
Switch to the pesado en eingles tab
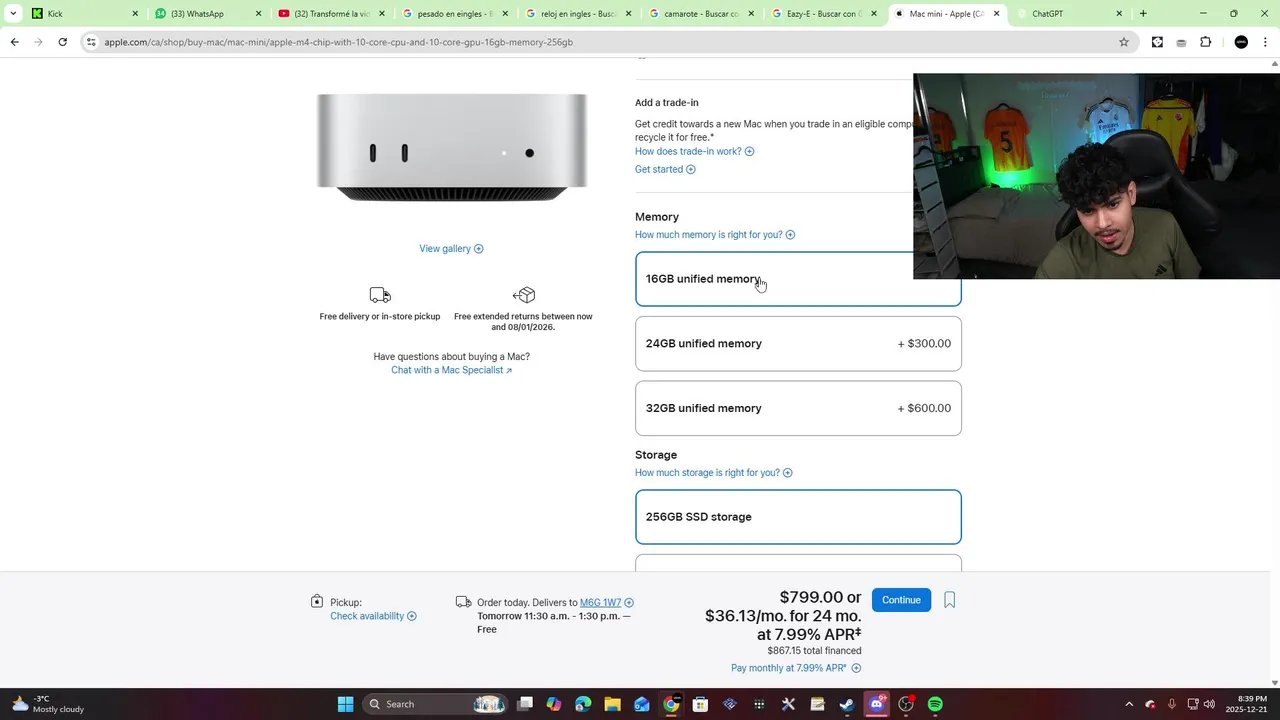pyautogui.click(x=455, y=14)
